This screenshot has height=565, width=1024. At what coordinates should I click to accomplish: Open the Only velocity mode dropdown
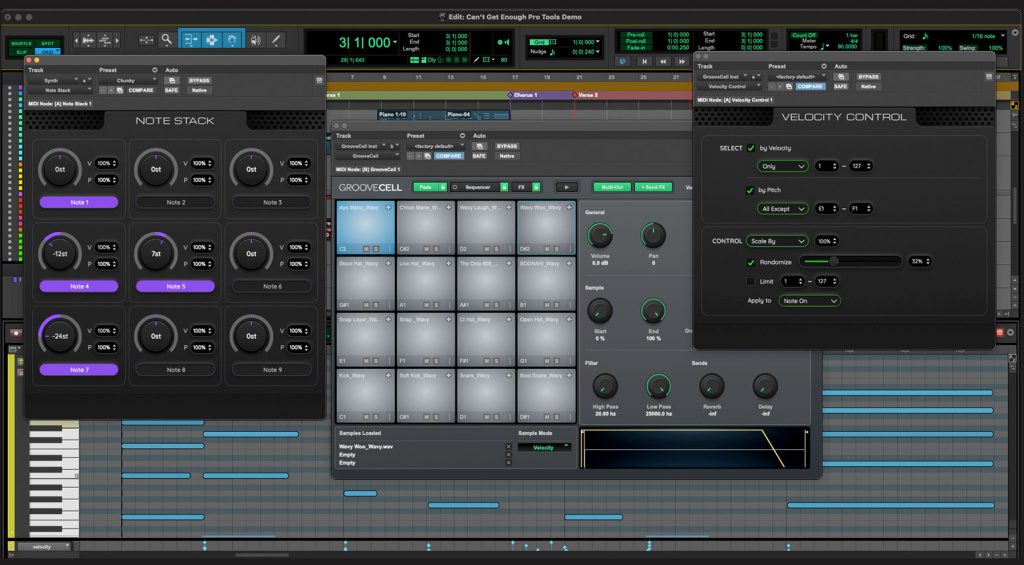pyautogui.click(x=783, y=167)
